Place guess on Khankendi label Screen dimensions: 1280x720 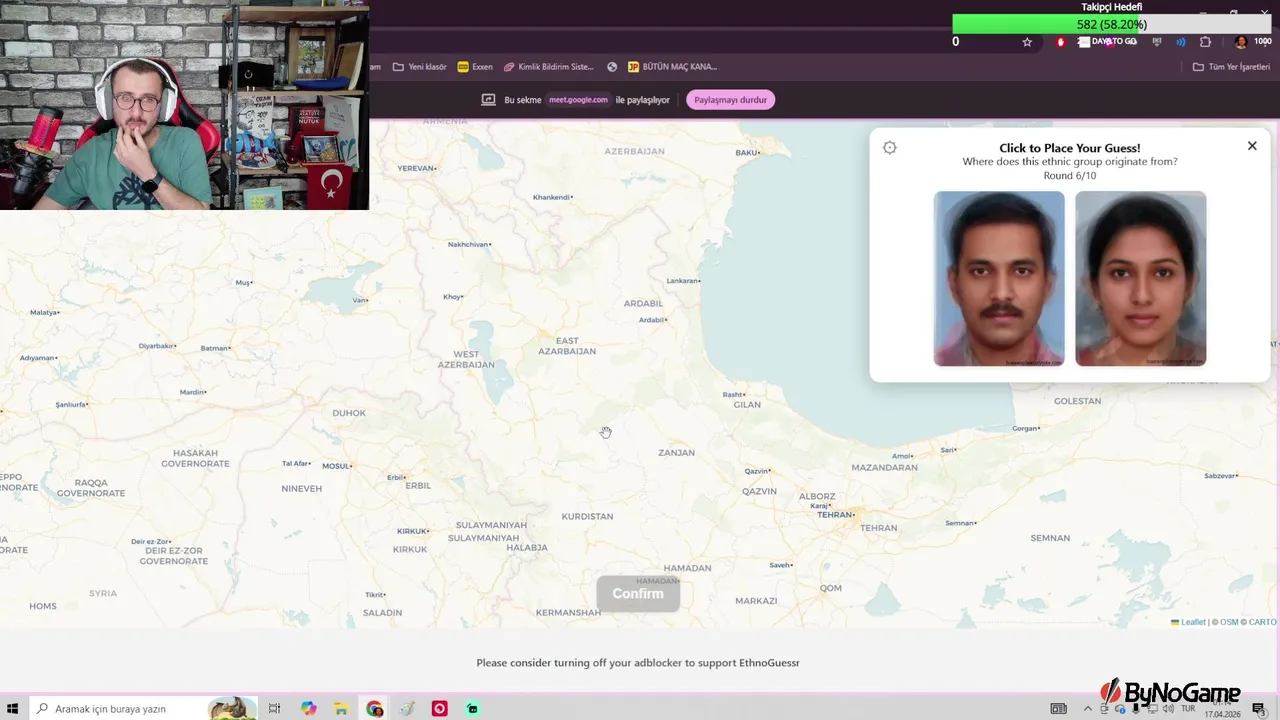click(x=551, y=197)
